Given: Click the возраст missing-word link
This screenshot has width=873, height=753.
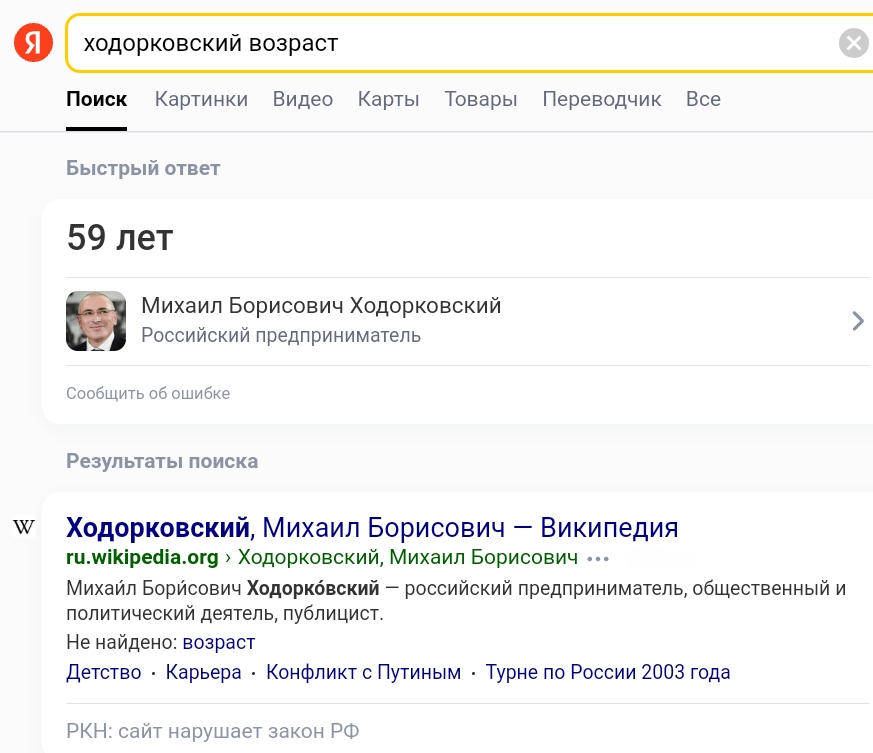Looking at the screenshot, I should pos(219,642).
